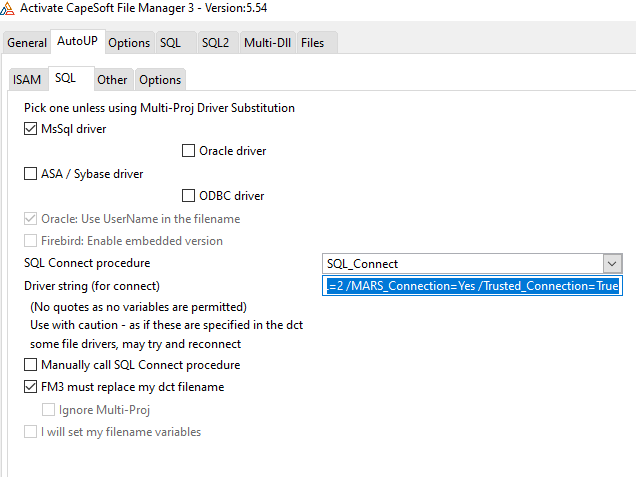The image size is (636, 477).
Task: Select the AutoUP tab
Action: coord(77,42)
